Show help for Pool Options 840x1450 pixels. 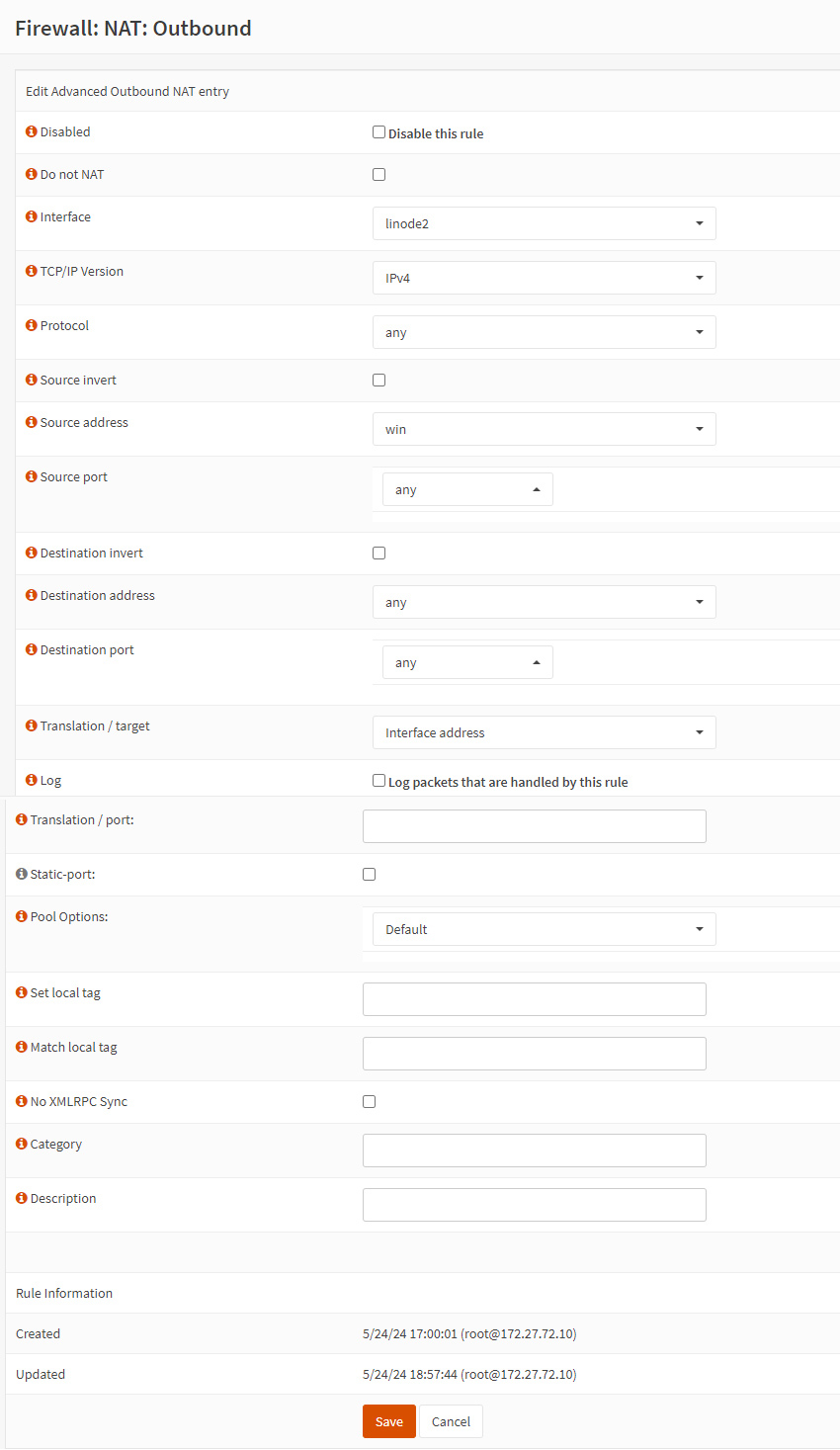(x=22, y=916)
